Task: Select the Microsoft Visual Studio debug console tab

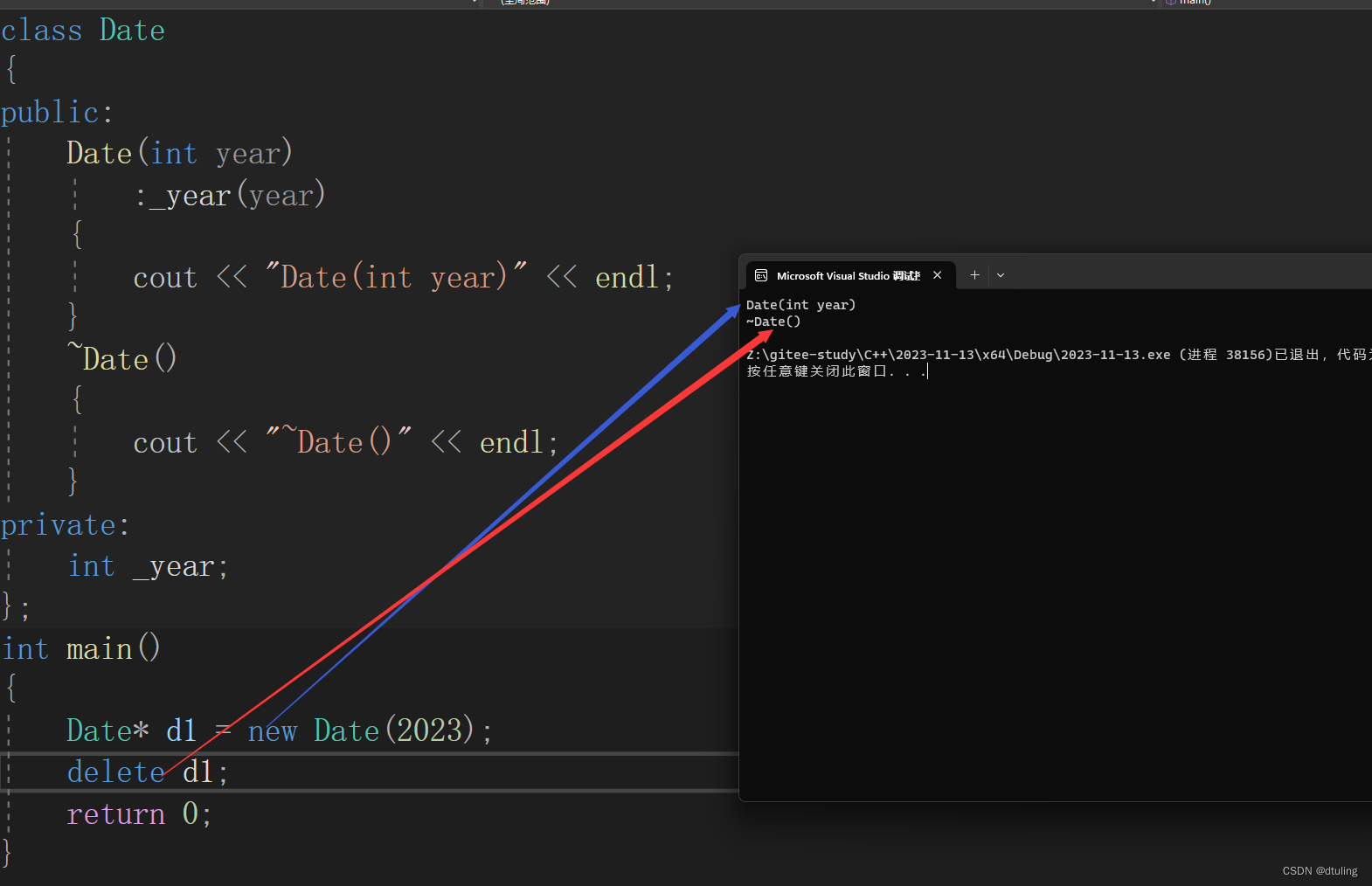Action: point(850,275)
